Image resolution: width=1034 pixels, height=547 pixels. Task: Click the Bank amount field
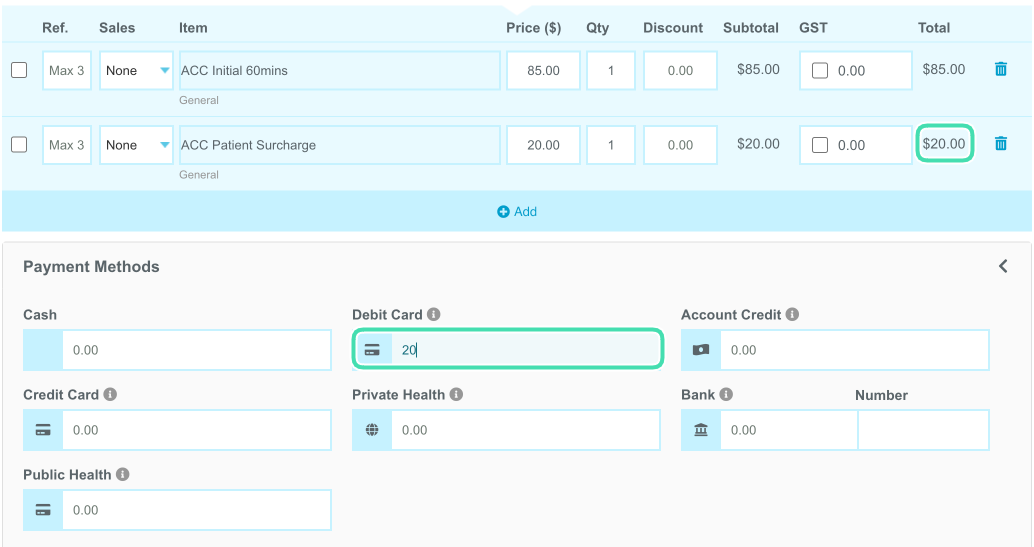click(x=789, y=430)
